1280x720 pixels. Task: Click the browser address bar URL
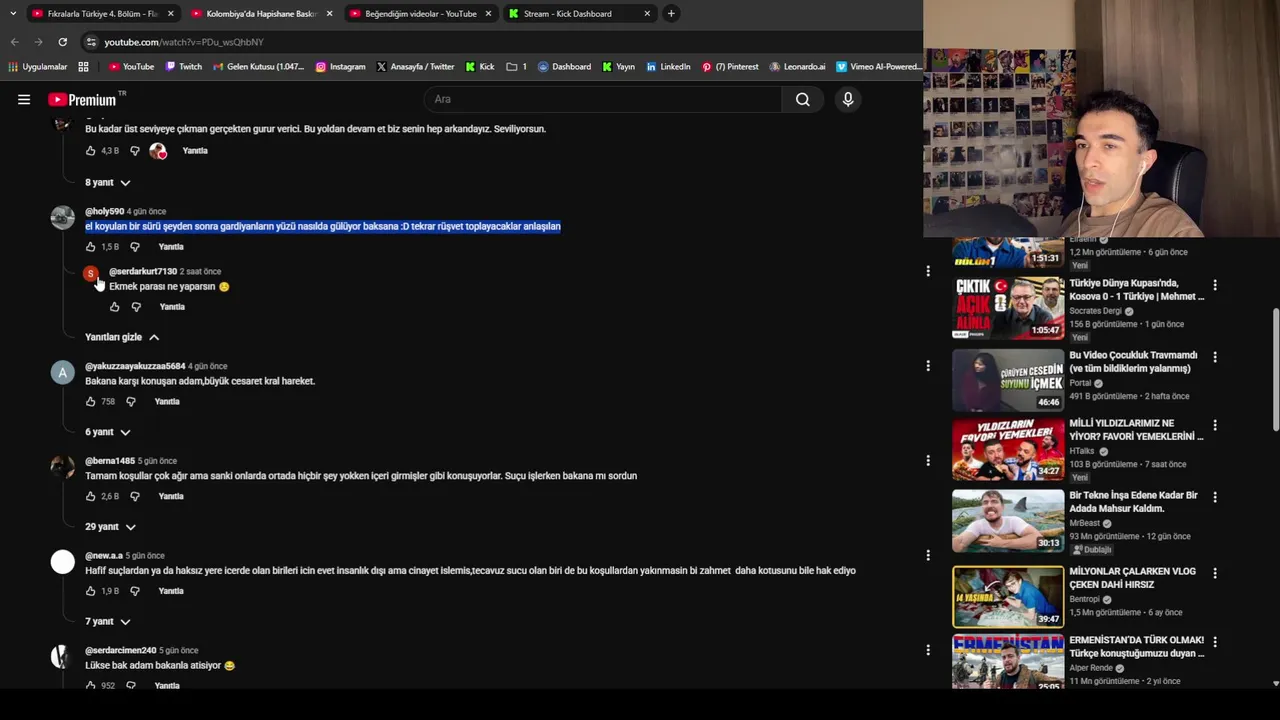click(x=184, y=42)
